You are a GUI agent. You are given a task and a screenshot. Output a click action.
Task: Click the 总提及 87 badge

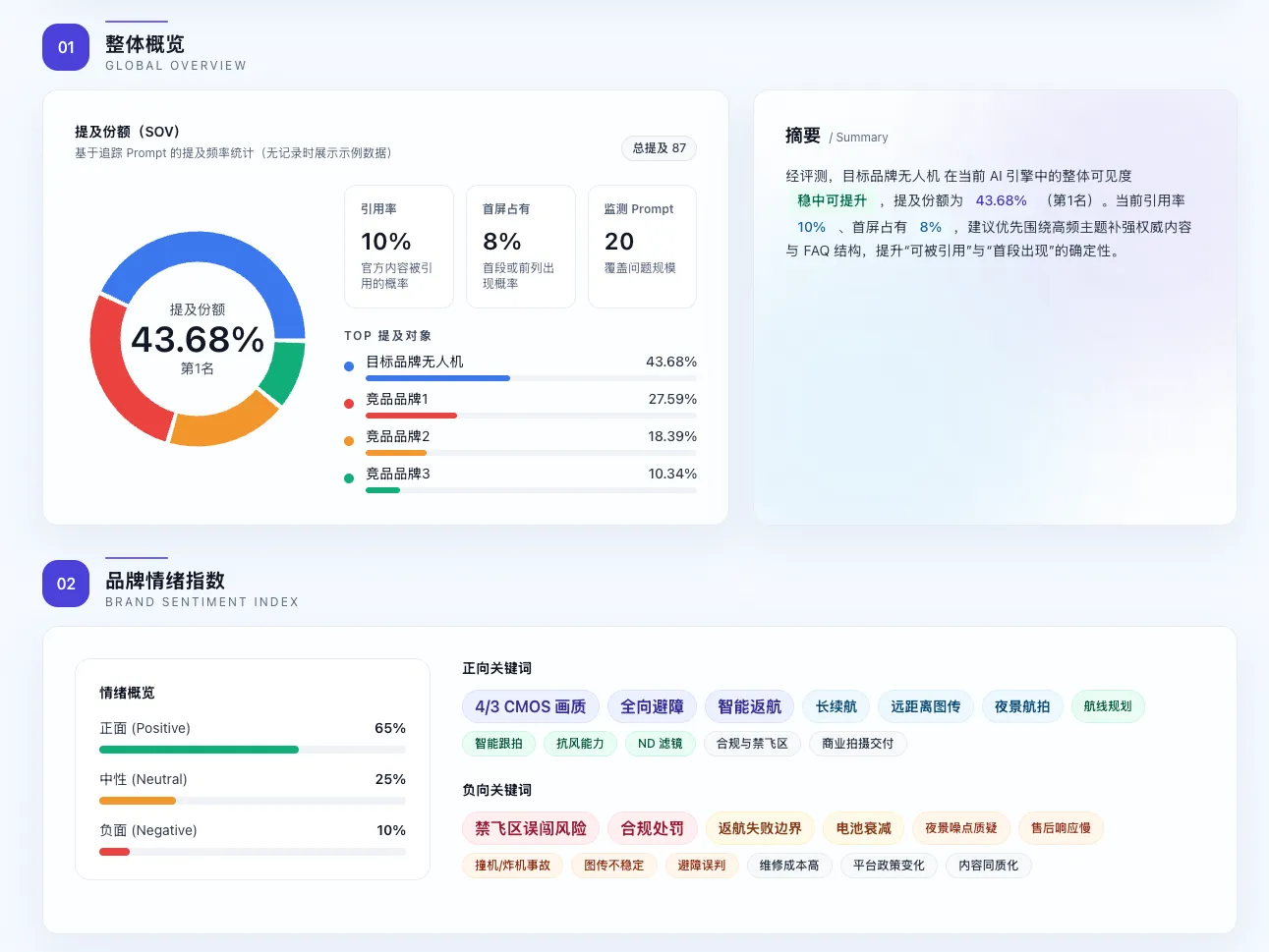pos(660,148)
